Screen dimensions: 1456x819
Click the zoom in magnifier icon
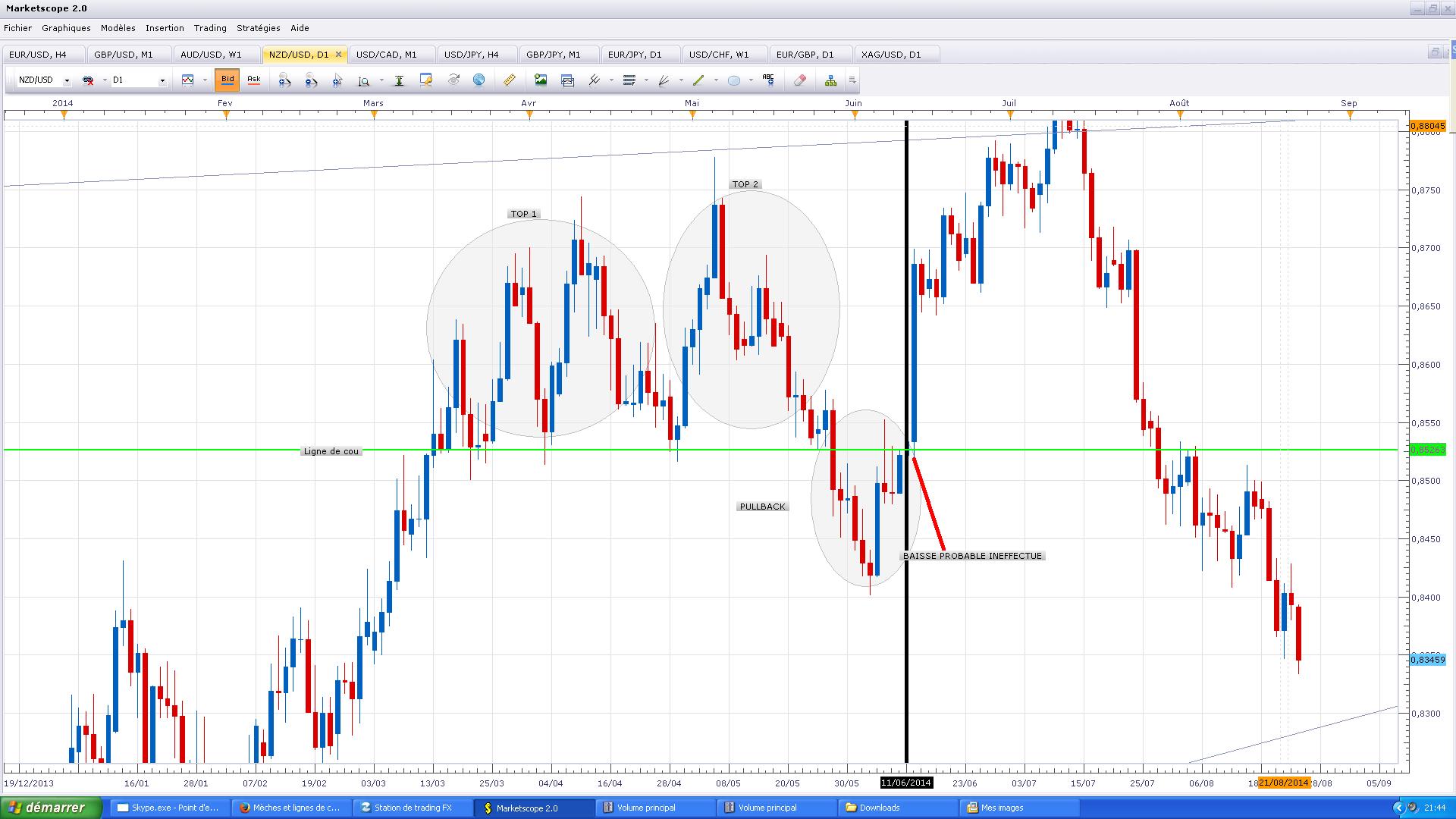(284, 80)
